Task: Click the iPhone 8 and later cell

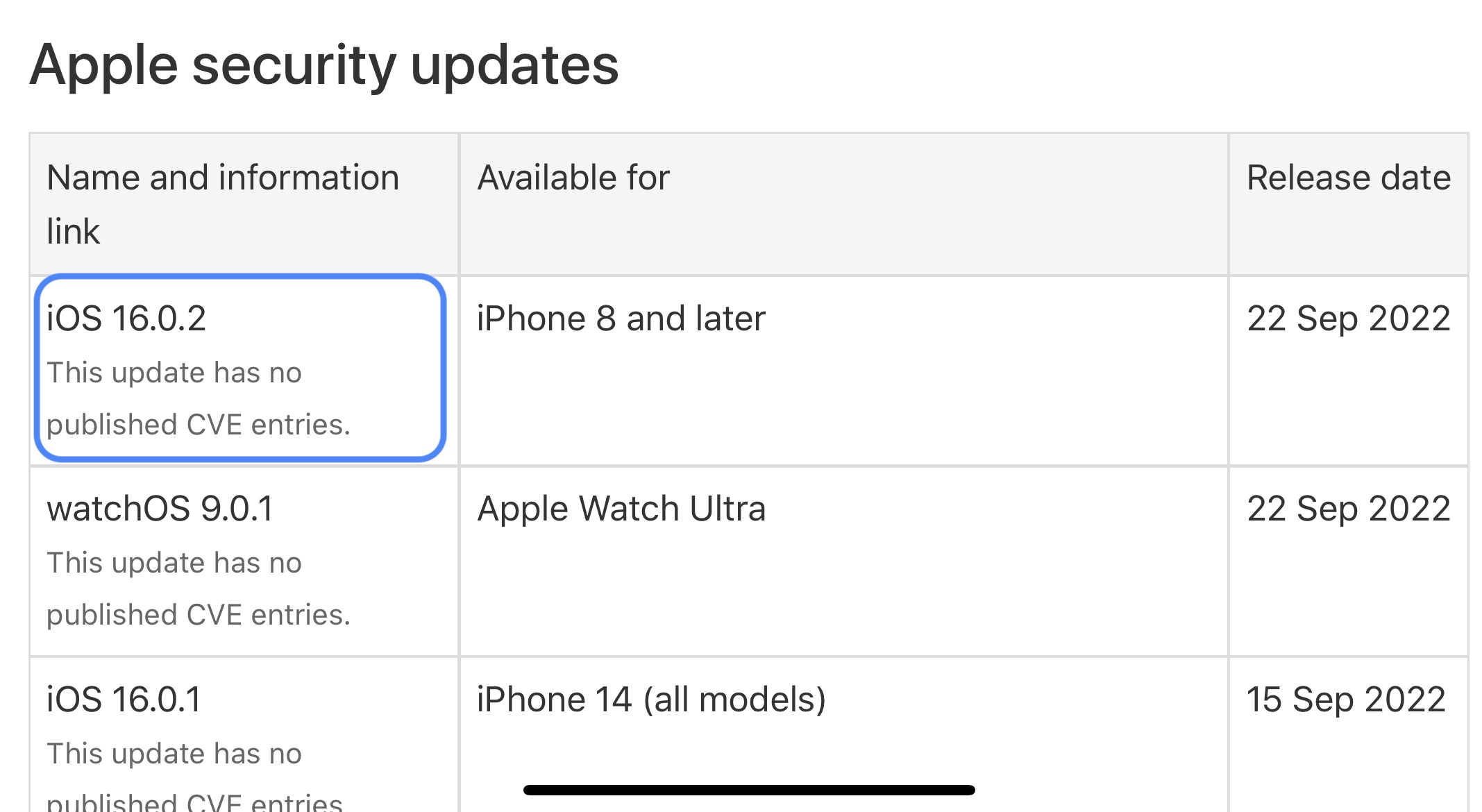Action: click(621, 319)
